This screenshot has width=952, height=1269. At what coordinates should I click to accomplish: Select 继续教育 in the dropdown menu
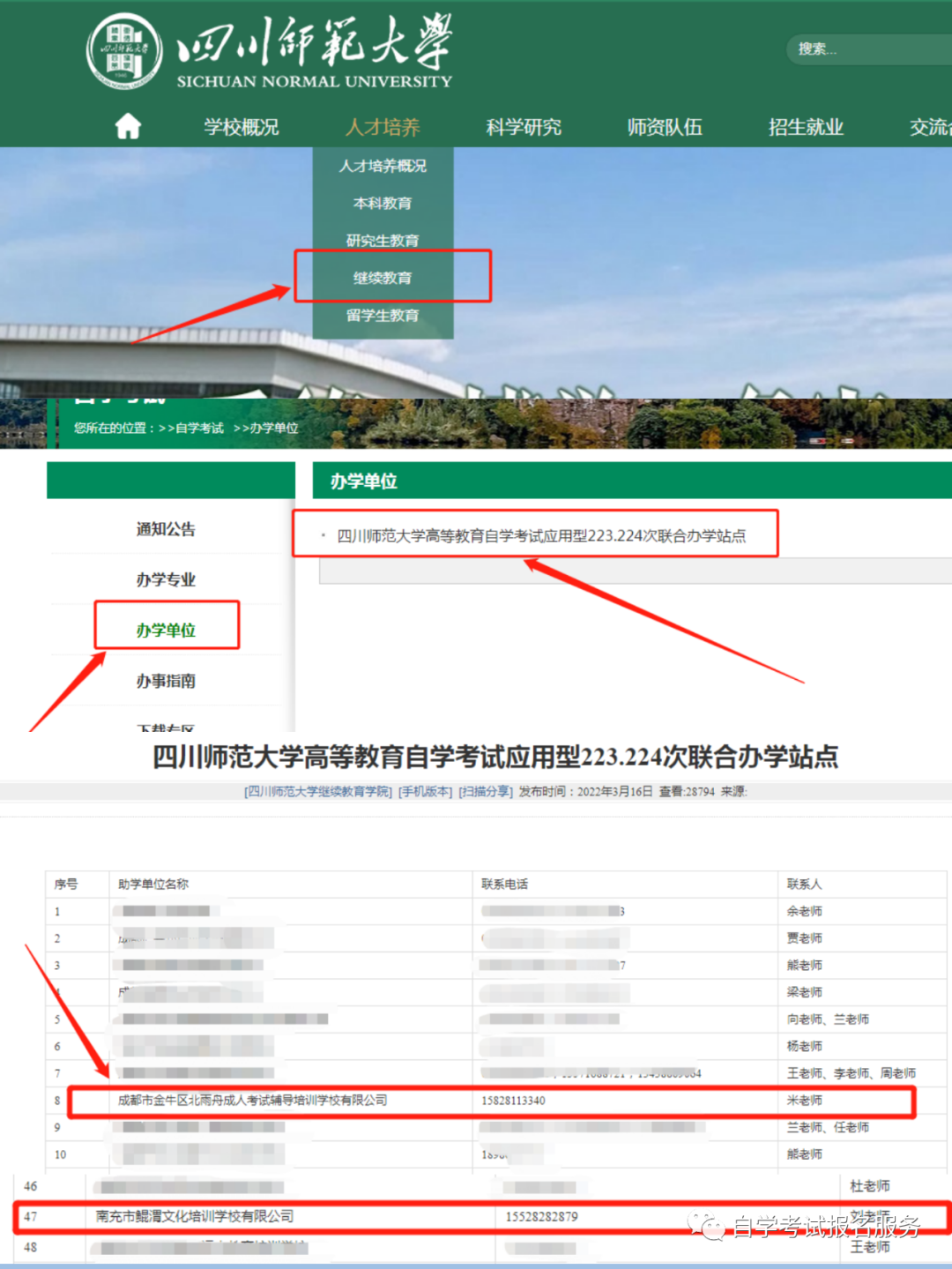point(383,278)
